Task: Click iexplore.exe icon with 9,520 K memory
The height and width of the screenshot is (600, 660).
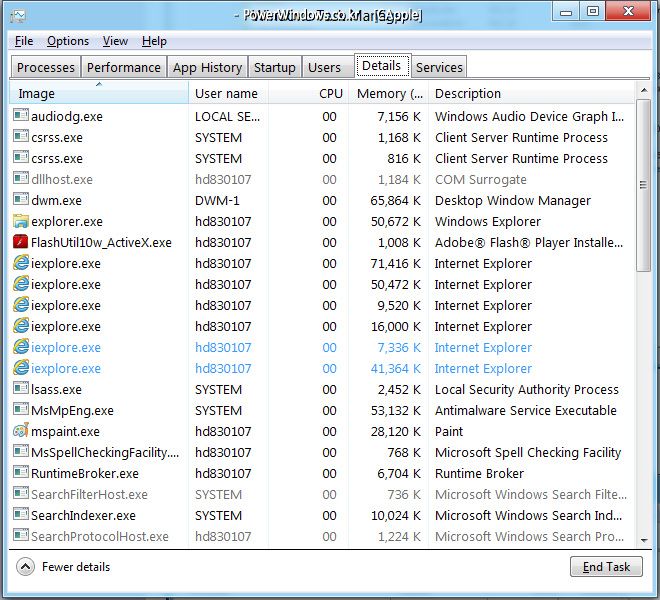Action: pyautogui.click(x=21, y=304)
